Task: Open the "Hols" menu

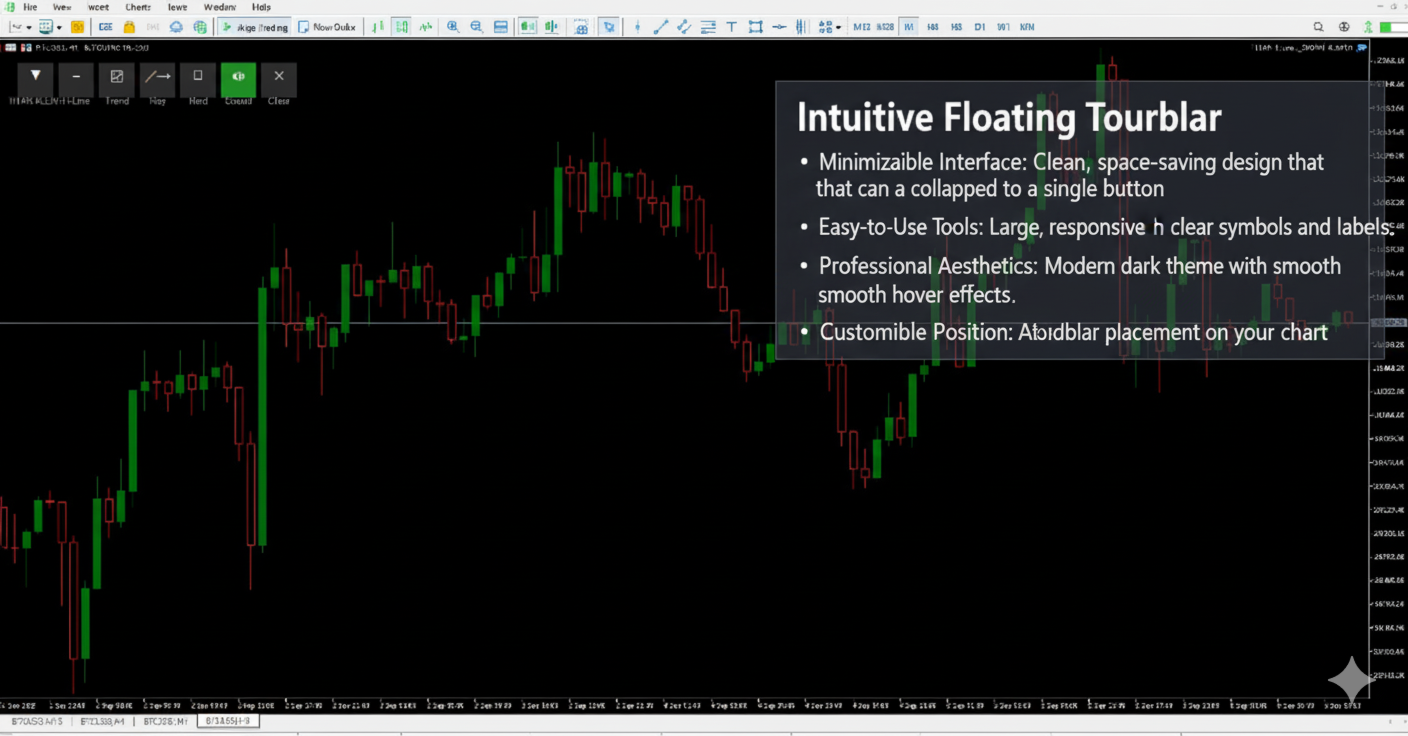Action: click(x=262, y=7)
